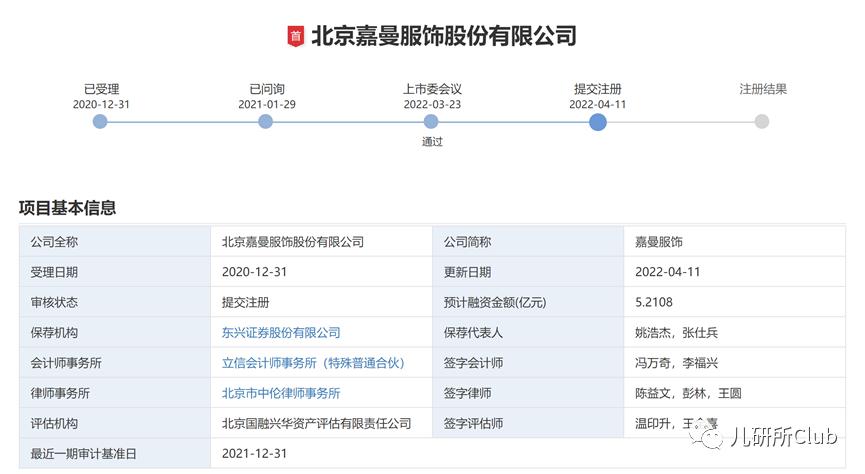Click the red 首 badge icon beside title
The height and width of the screenshot is (474, 865).
296,36
